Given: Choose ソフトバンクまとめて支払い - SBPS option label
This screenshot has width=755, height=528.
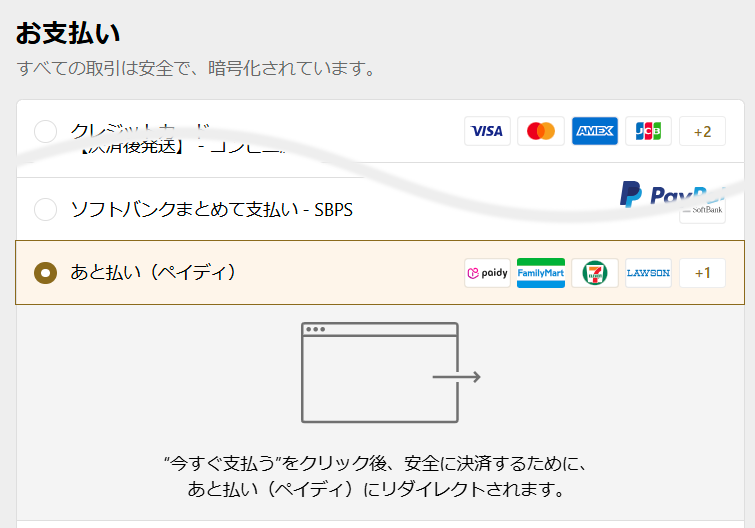Looking at the screenshot, I should 211,210.
